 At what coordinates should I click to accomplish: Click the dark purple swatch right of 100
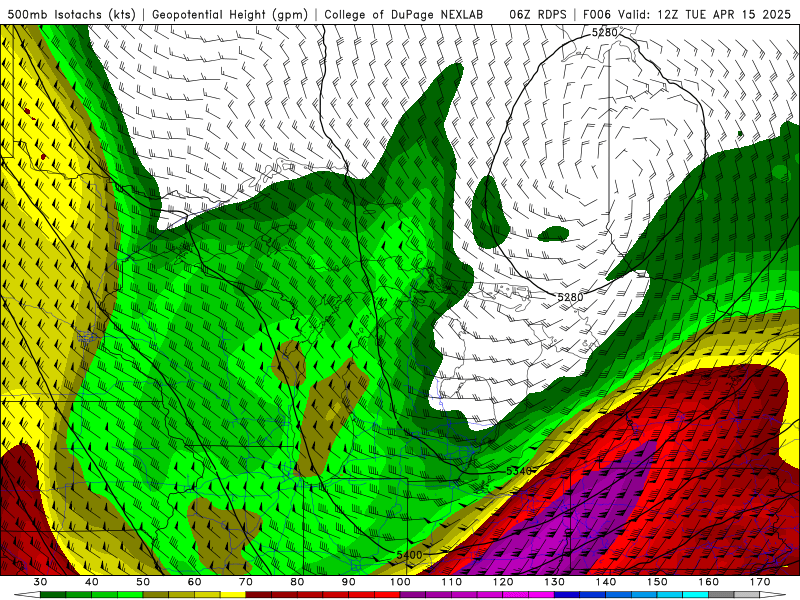[x=413, y=595]
